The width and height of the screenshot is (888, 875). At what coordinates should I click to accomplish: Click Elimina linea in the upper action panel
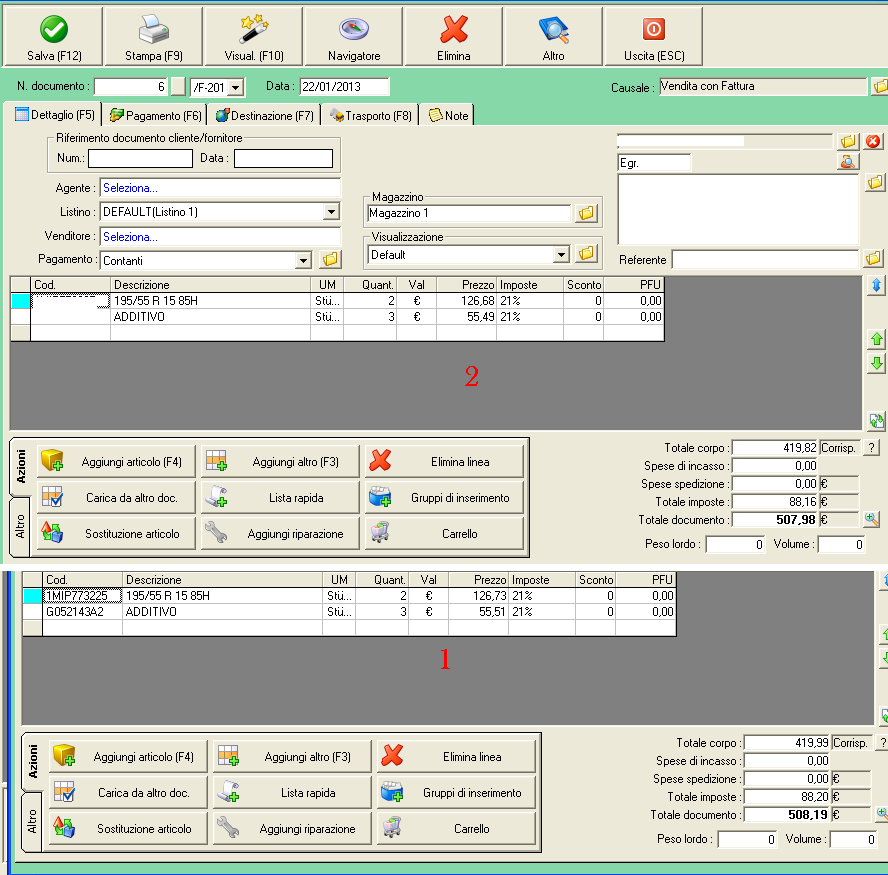tap(444, 462)
